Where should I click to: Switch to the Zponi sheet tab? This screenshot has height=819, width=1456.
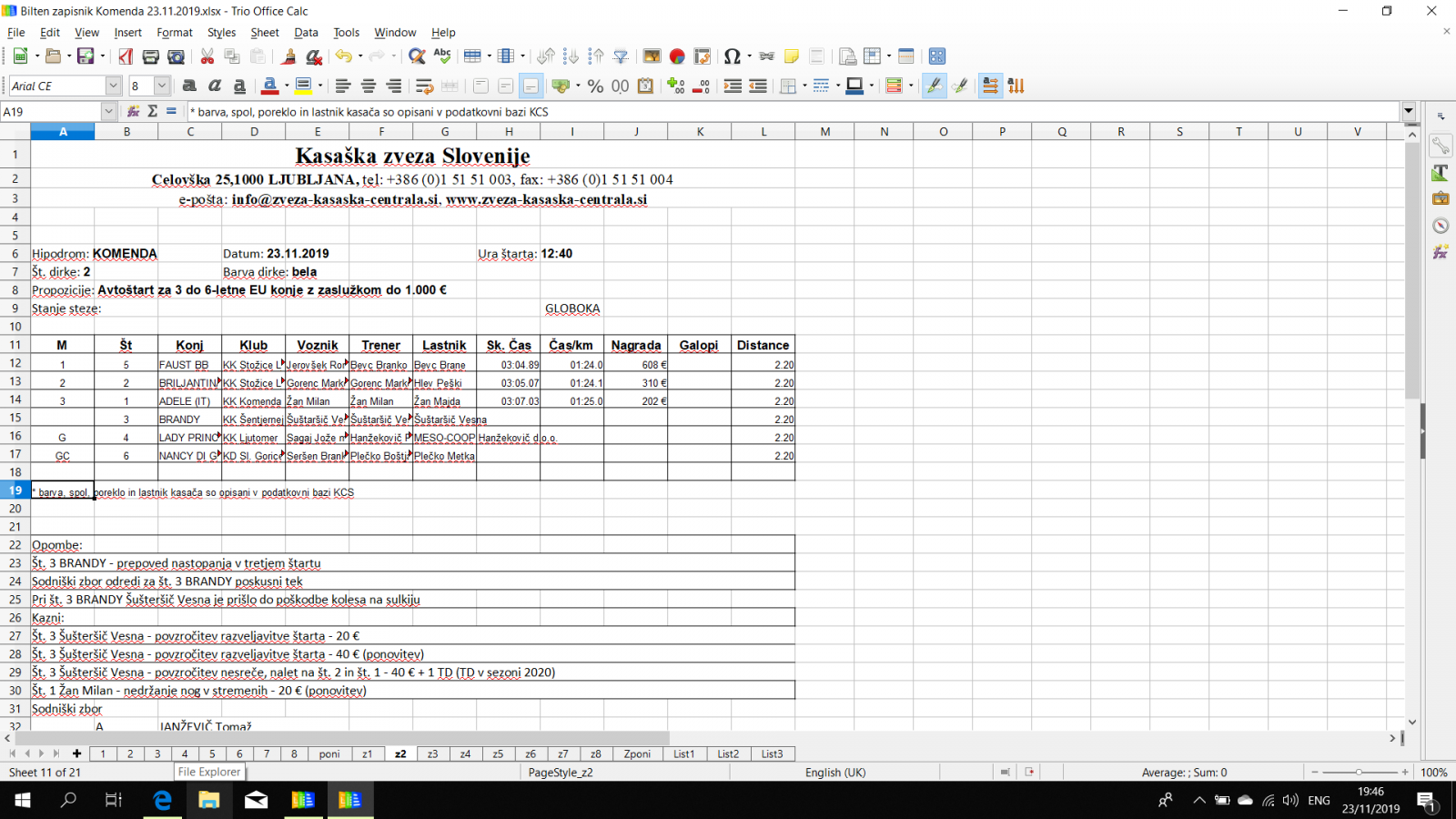point(637,753)
